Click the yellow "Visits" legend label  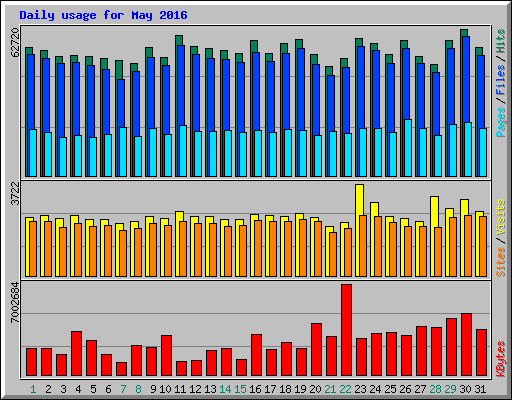pyautogui.click(x=501, y=217)
